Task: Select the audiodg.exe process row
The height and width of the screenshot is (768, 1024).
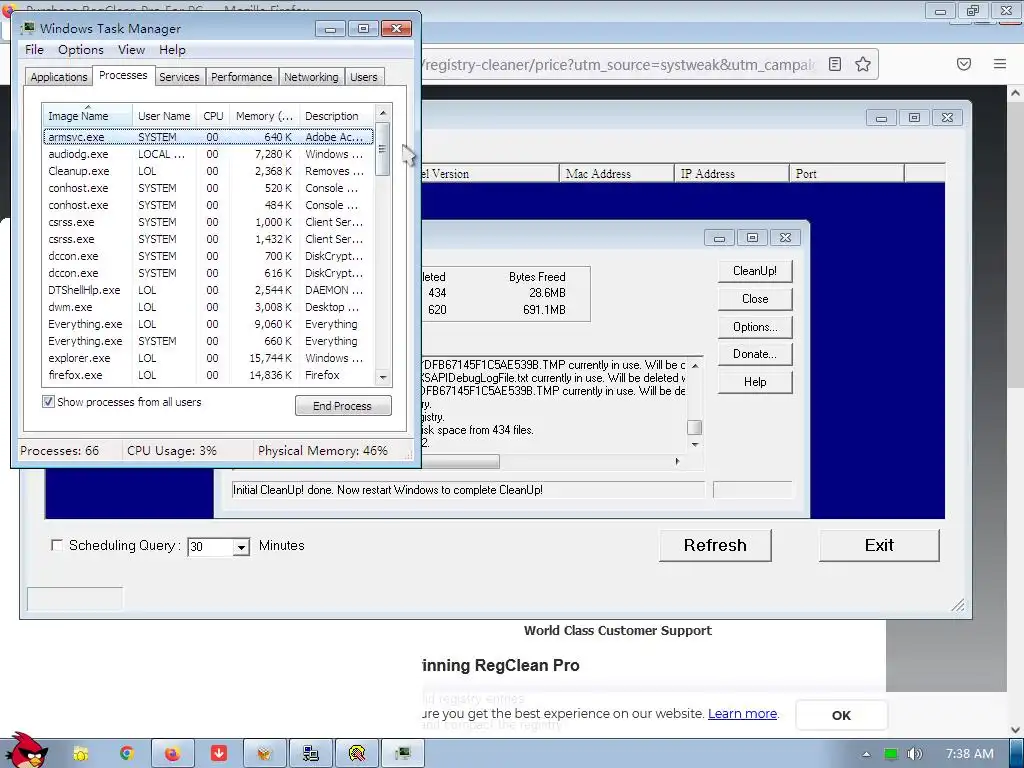Action: [x=208, y=154]
